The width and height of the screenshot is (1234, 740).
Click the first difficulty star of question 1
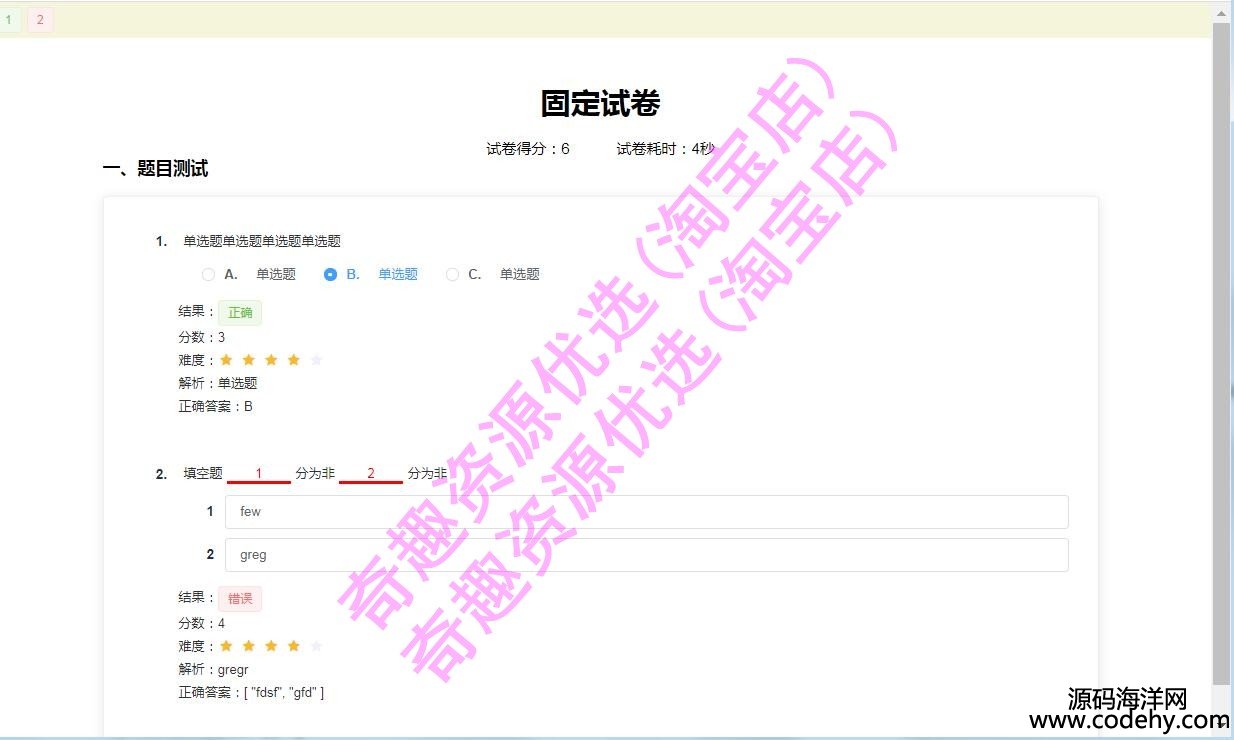click(x=226, y=360)
